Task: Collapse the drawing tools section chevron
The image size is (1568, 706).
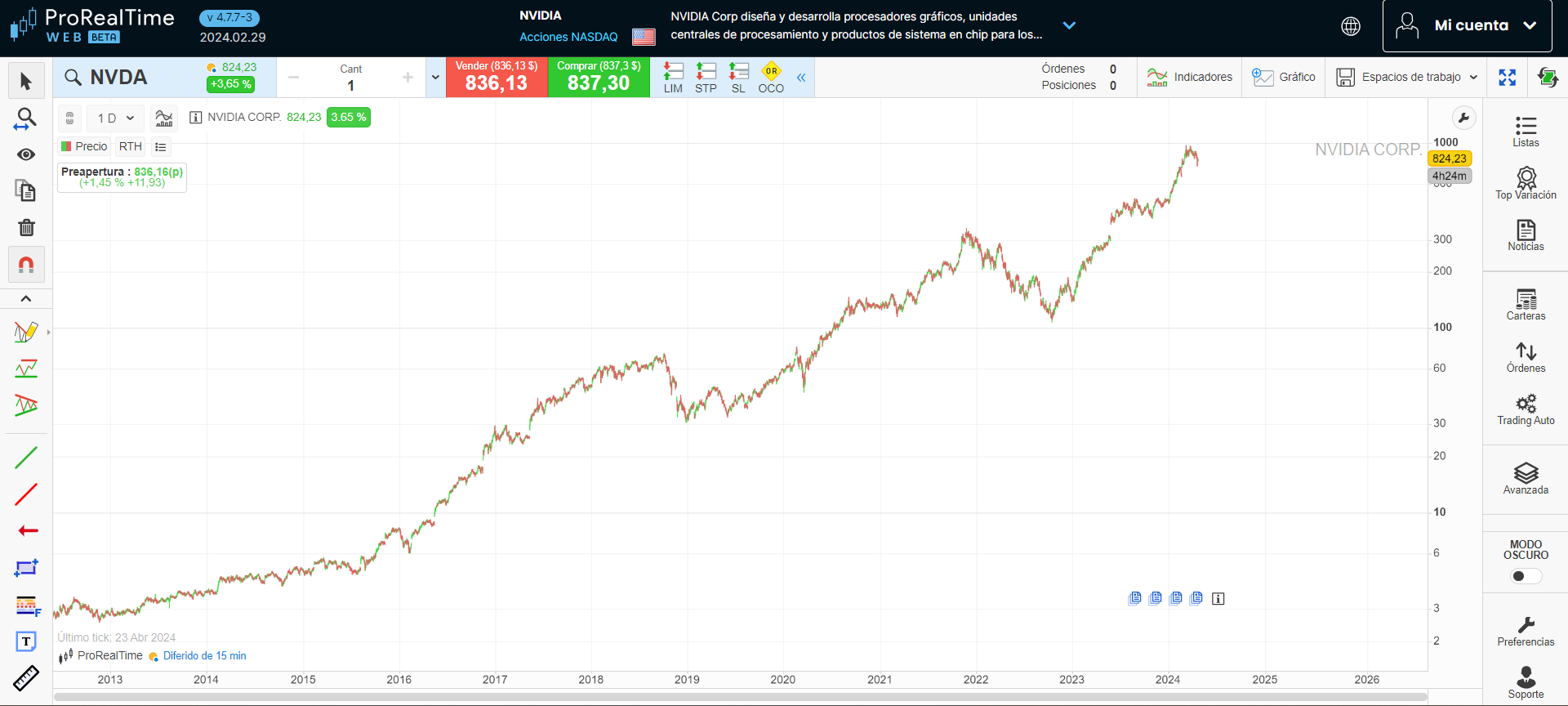Action: tap(26, 298)
